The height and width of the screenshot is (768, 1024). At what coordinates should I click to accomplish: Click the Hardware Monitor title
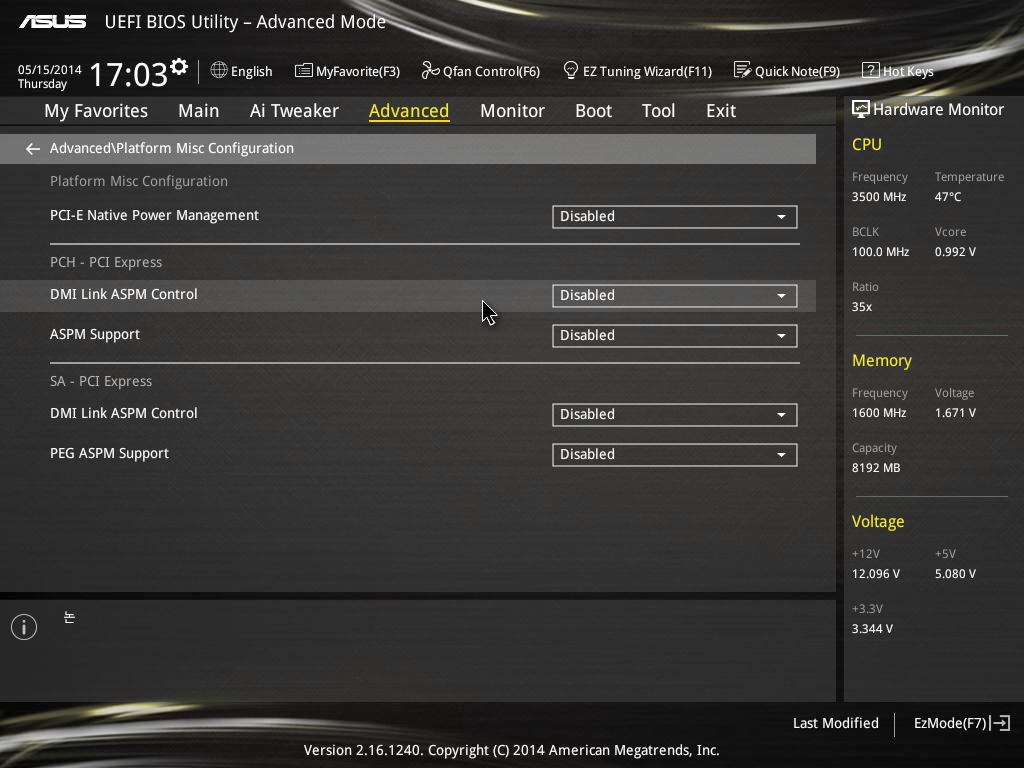938,110
